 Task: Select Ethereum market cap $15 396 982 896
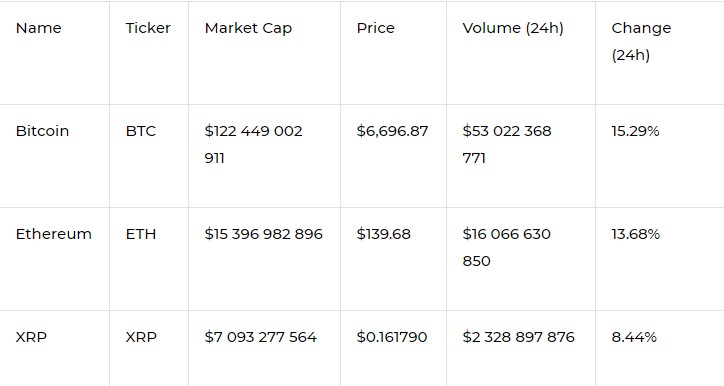263,234
